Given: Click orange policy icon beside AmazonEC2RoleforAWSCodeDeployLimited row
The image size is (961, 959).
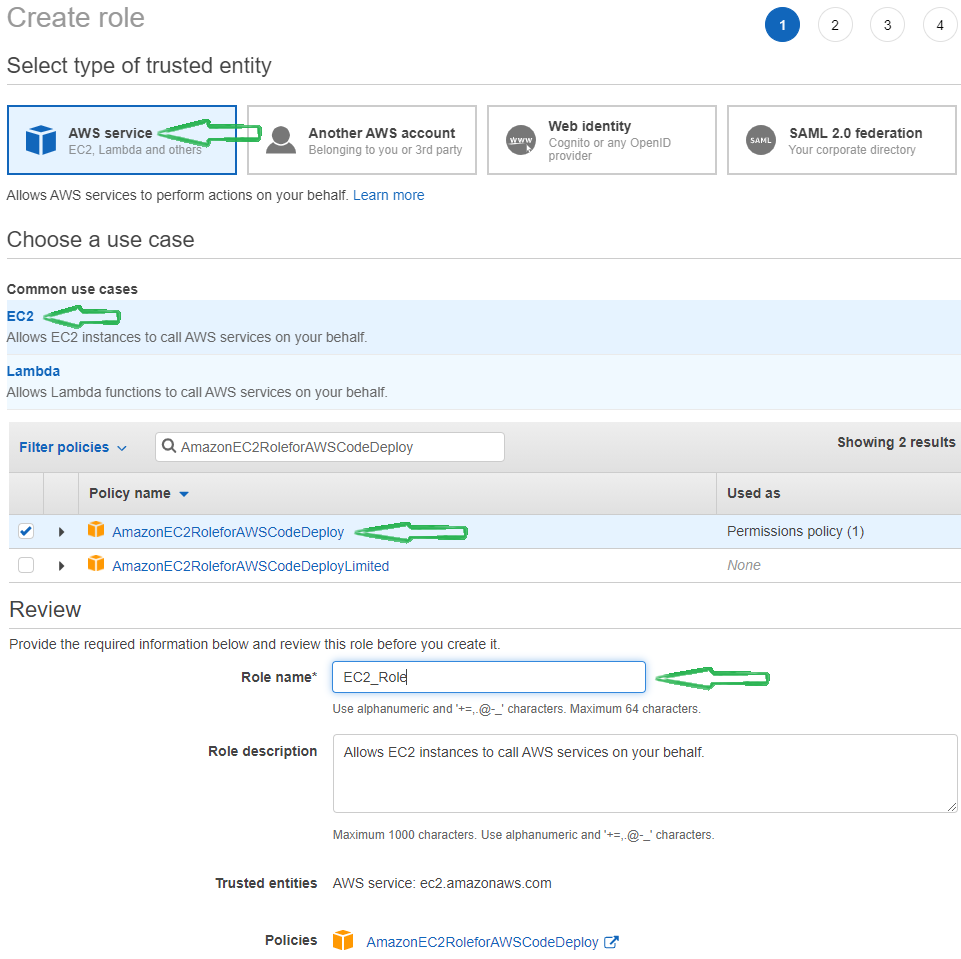Looking at the screenshot, I should 96,563.
